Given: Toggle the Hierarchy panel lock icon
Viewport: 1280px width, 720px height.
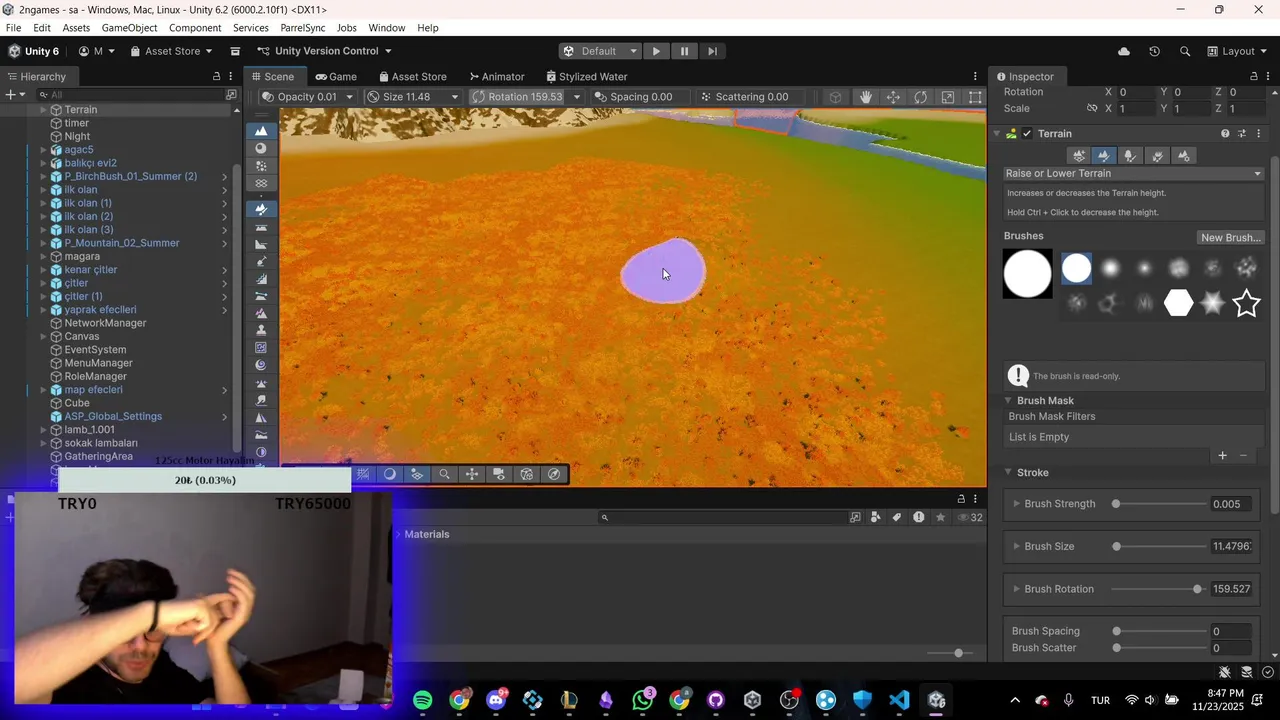Looking at the screenshot, I should tap(216, 76).
